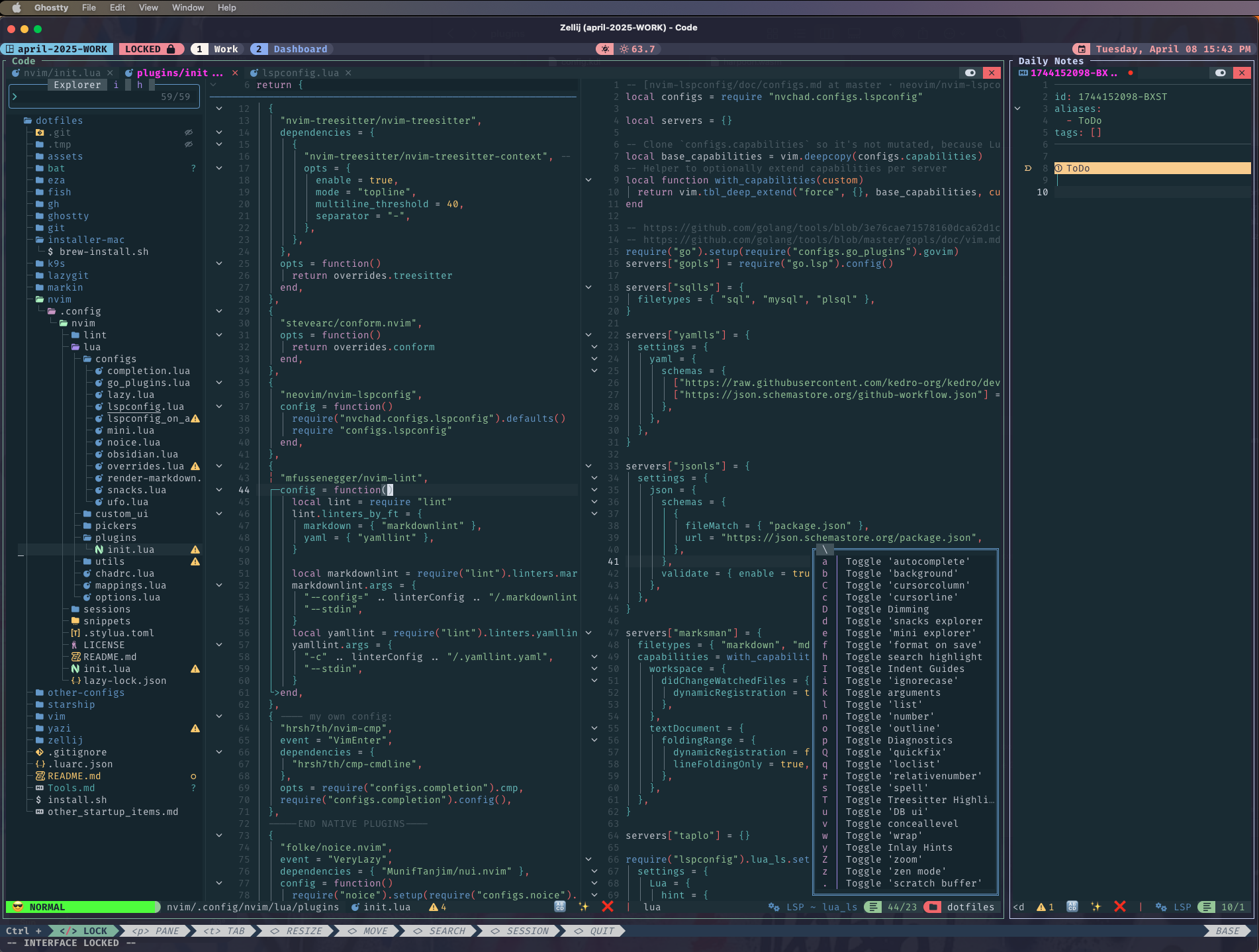Screen dimensions: 1259x952
Task: Click the spell-check ABCD icon in Code statusline
Action: tap(560, 907)
